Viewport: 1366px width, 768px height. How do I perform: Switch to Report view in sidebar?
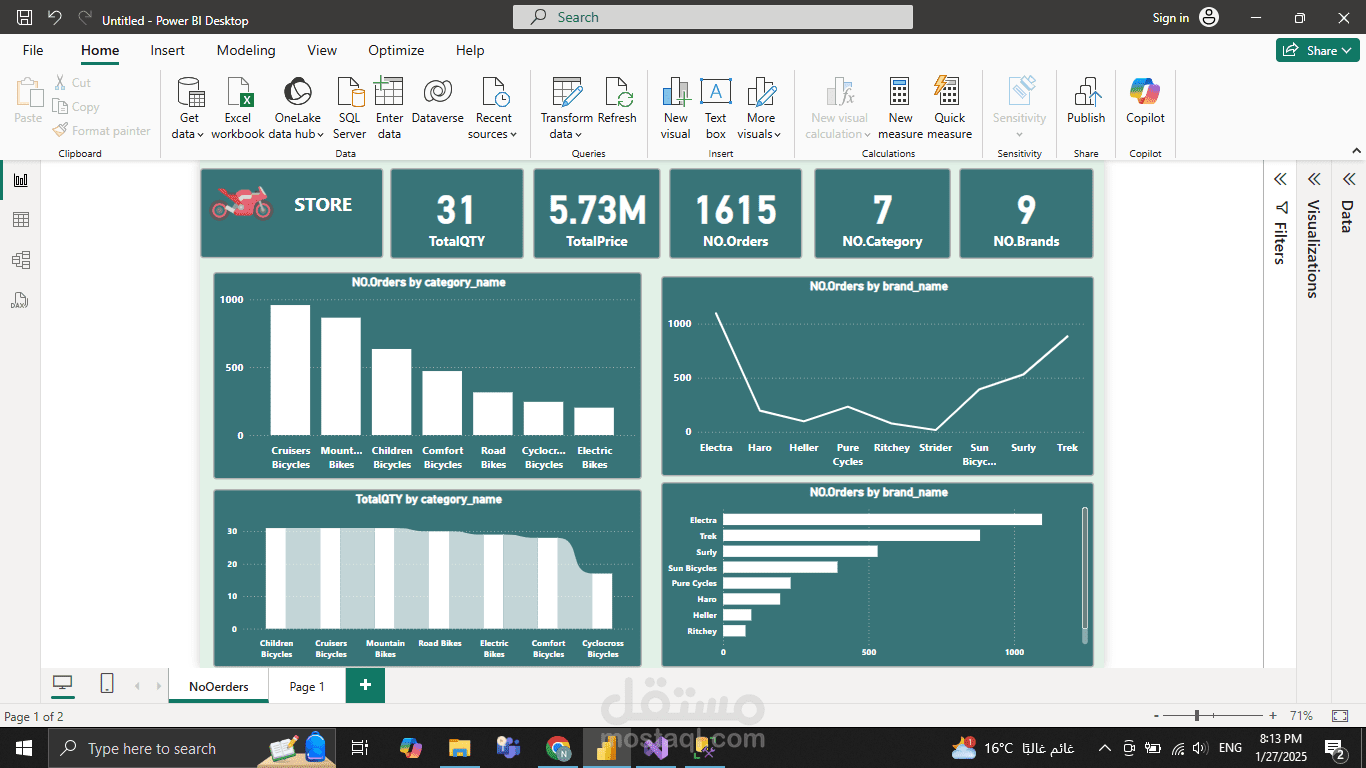(x=20, y=180)
